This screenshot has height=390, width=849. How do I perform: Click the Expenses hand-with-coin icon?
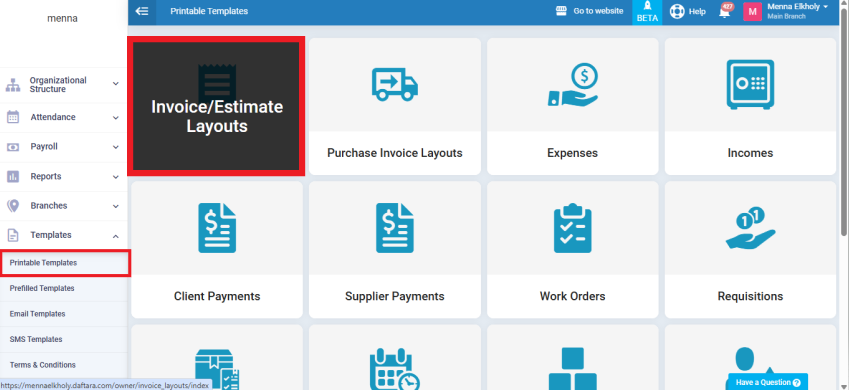(572, 84)
